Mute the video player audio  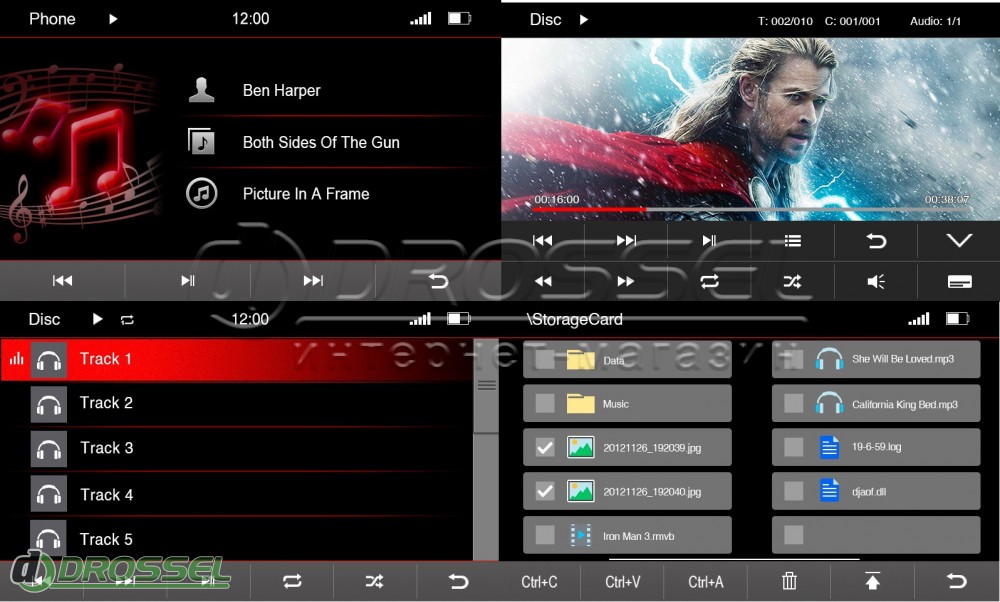pyautogui.click(x=876, y=282)
